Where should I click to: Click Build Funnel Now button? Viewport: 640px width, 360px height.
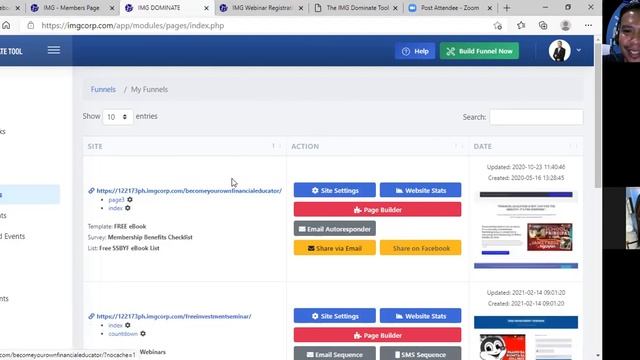click(479, 51)
